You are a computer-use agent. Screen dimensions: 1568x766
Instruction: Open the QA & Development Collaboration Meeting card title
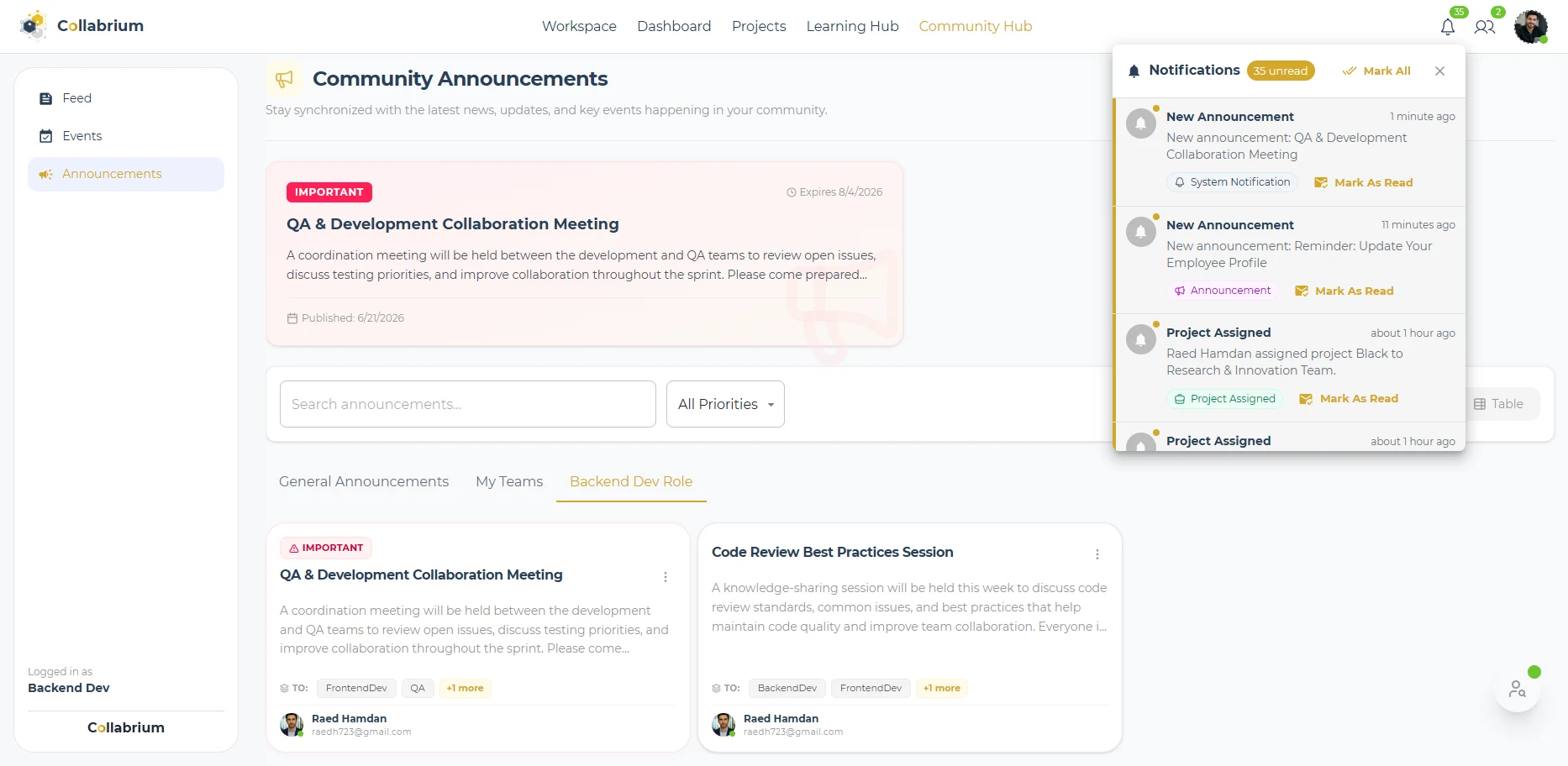421,574
